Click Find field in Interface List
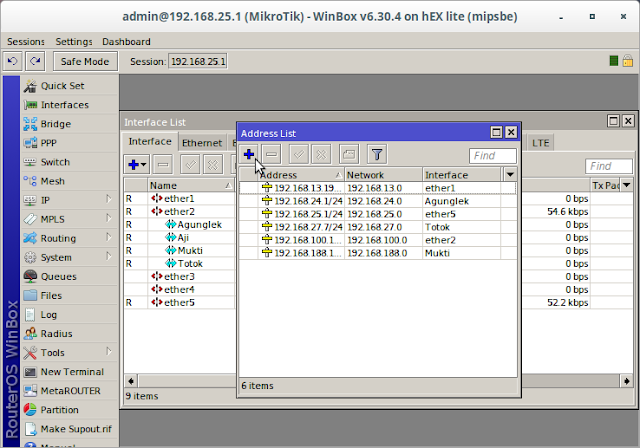640x448 pixels. tap(609, 166)
